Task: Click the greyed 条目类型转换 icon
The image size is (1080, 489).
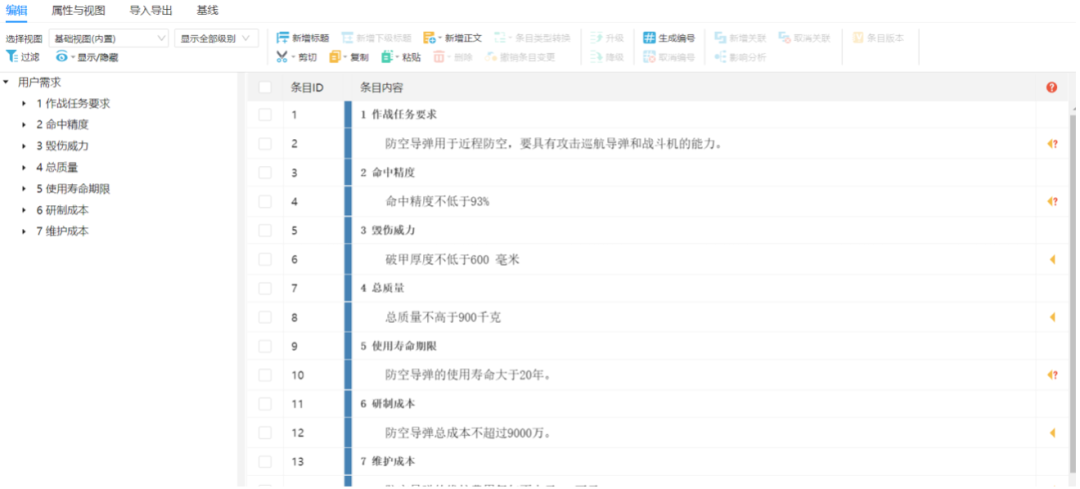Action: 500,38
